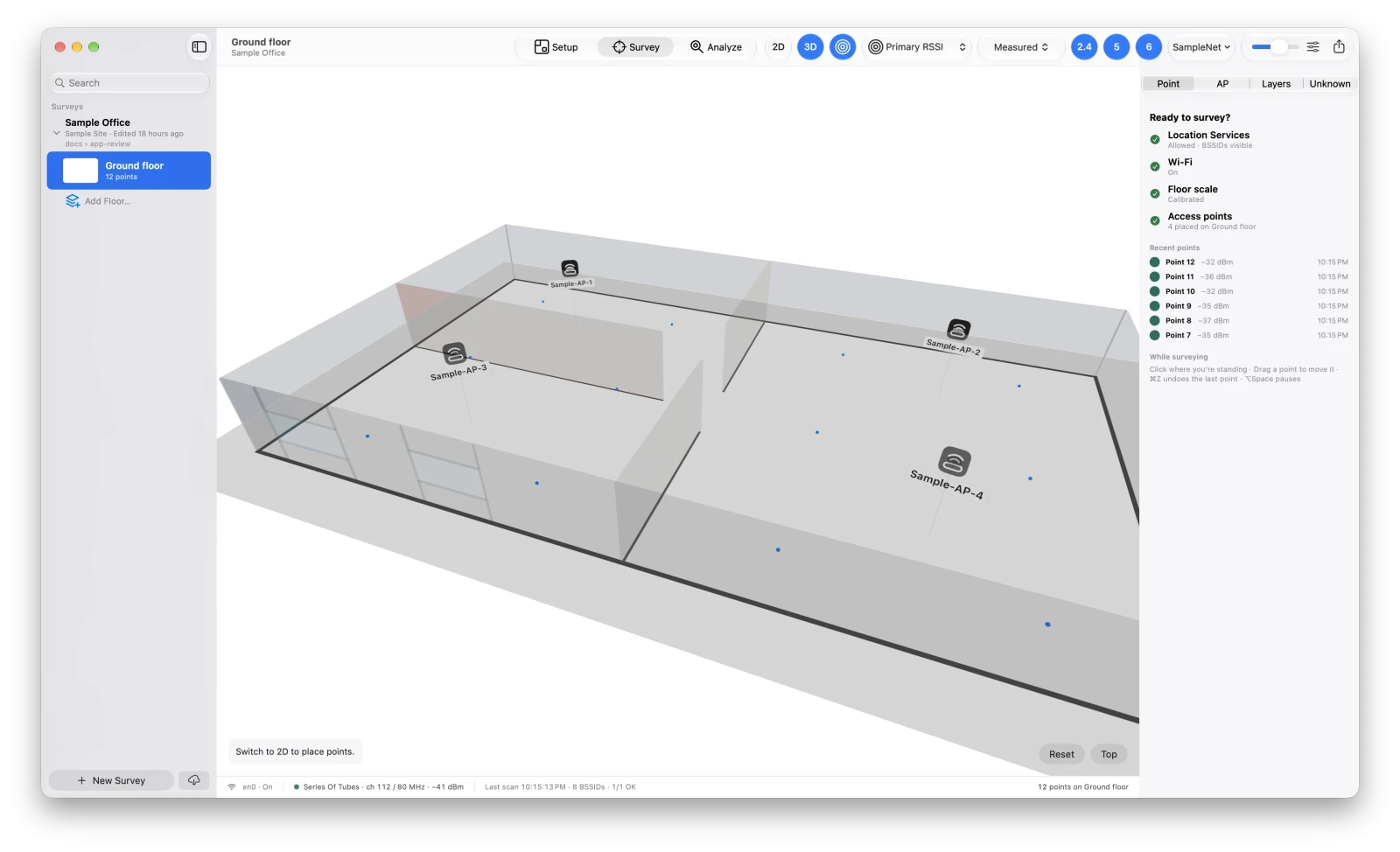This screenshot has width=1400, height=852.
Task: Select the Ground floor item
Action: 129,171
